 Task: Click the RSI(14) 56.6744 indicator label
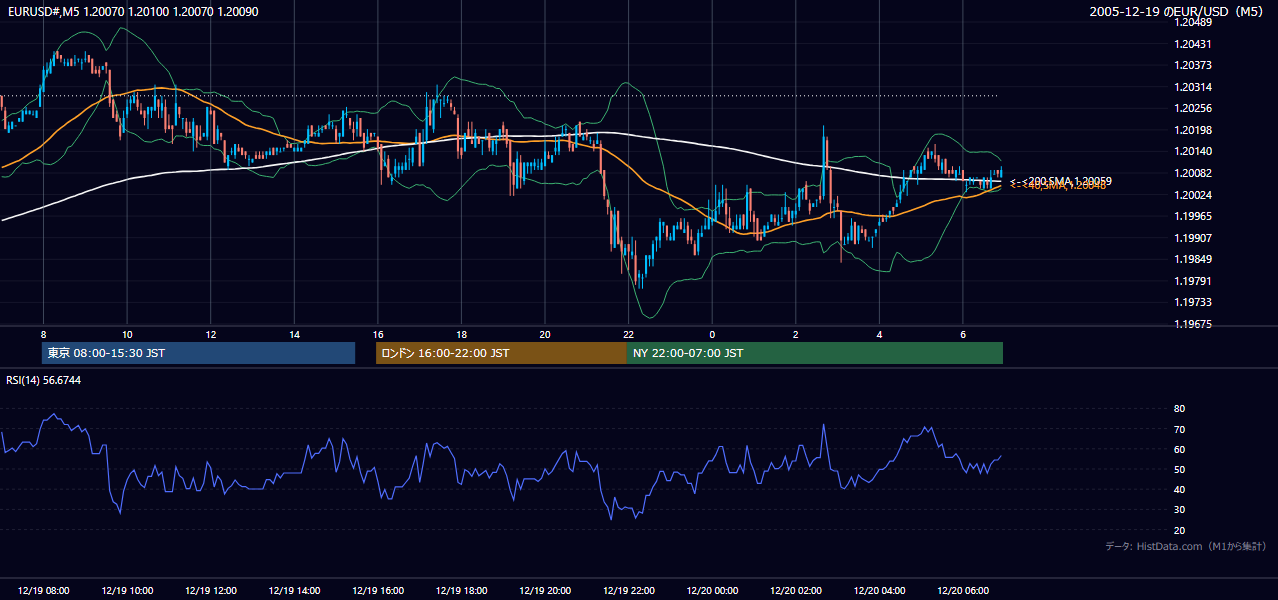44,380
